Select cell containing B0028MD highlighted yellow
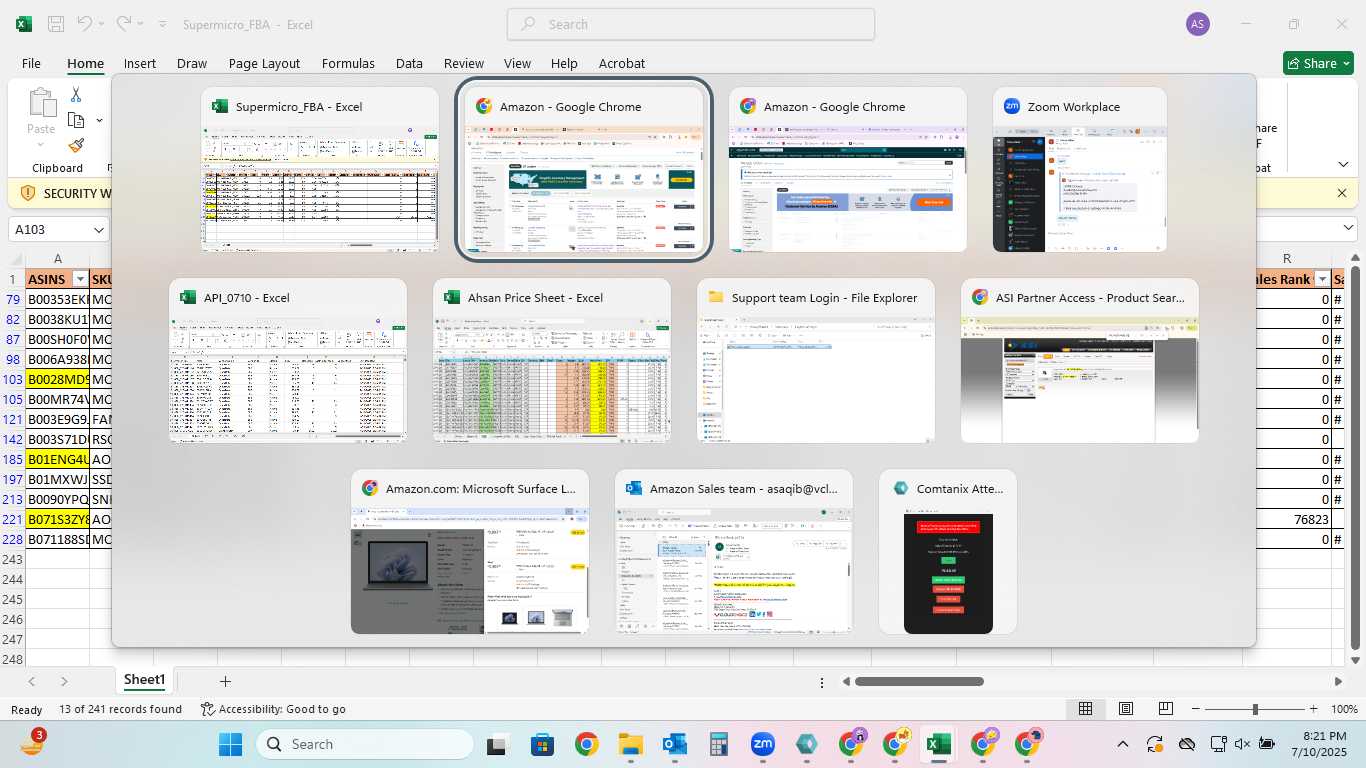Image resolution: width=1366 pixels, height=768 pixels. (x=57, y=380)
